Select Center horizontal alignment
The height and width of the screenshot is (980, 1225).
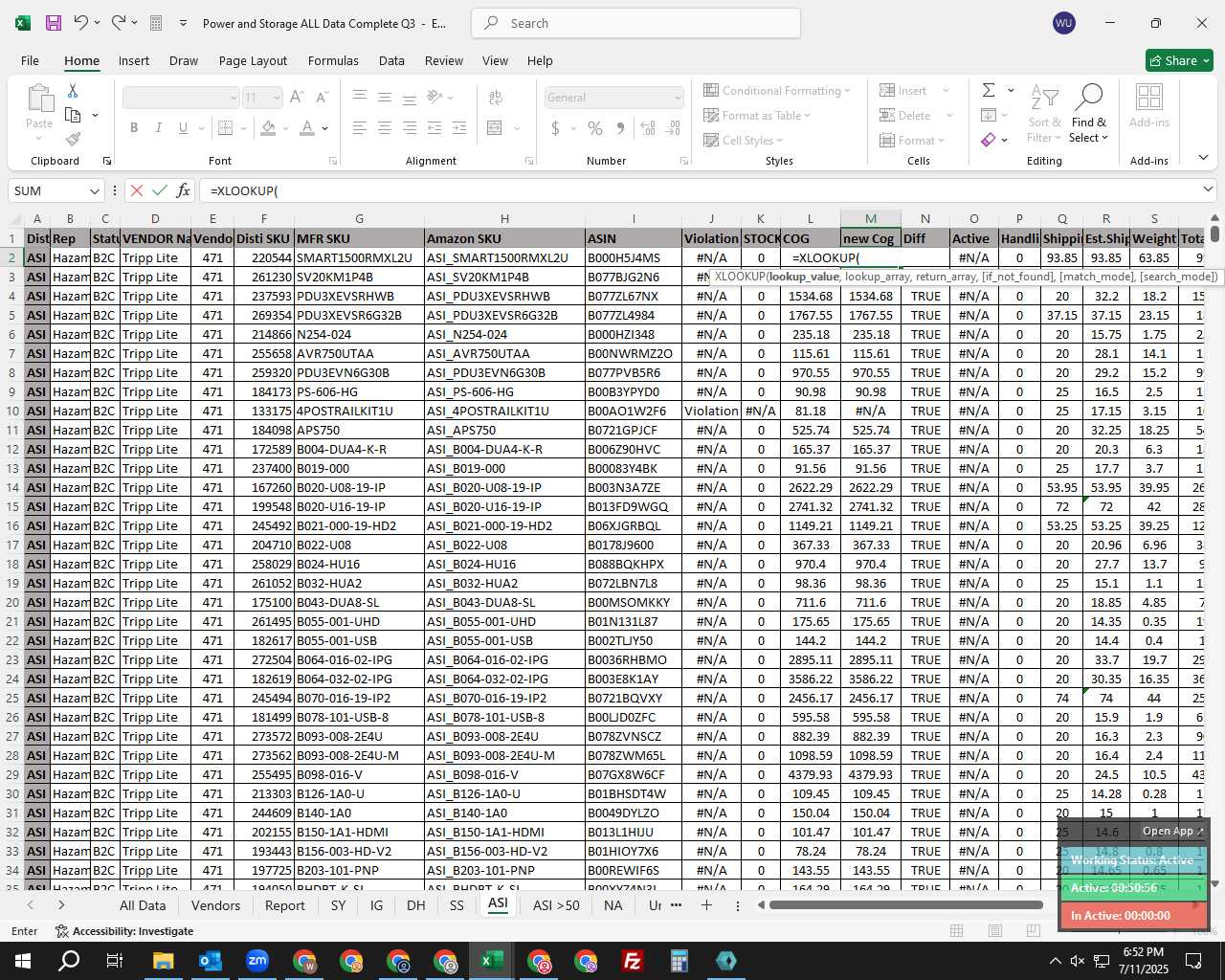(385, 127)
